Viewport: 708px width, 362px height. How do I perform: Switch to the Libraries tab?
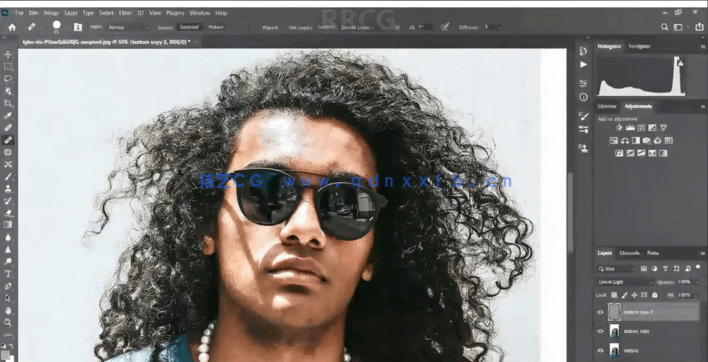pyautogui.click(x=607, y=107)
